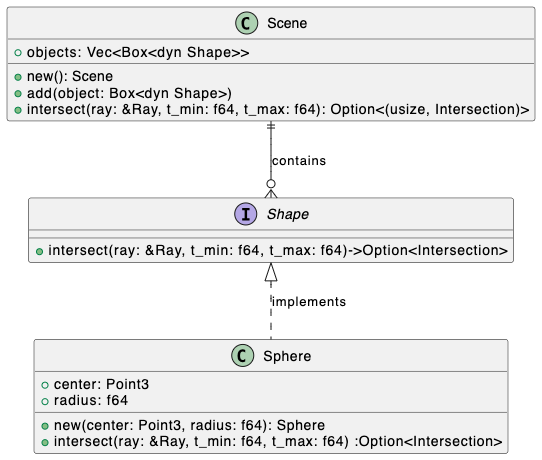This screenshot has width=542, height=460.
Task: Click the green dot before add(object) method
Action: pyautogui.click(x=18, y=94)
